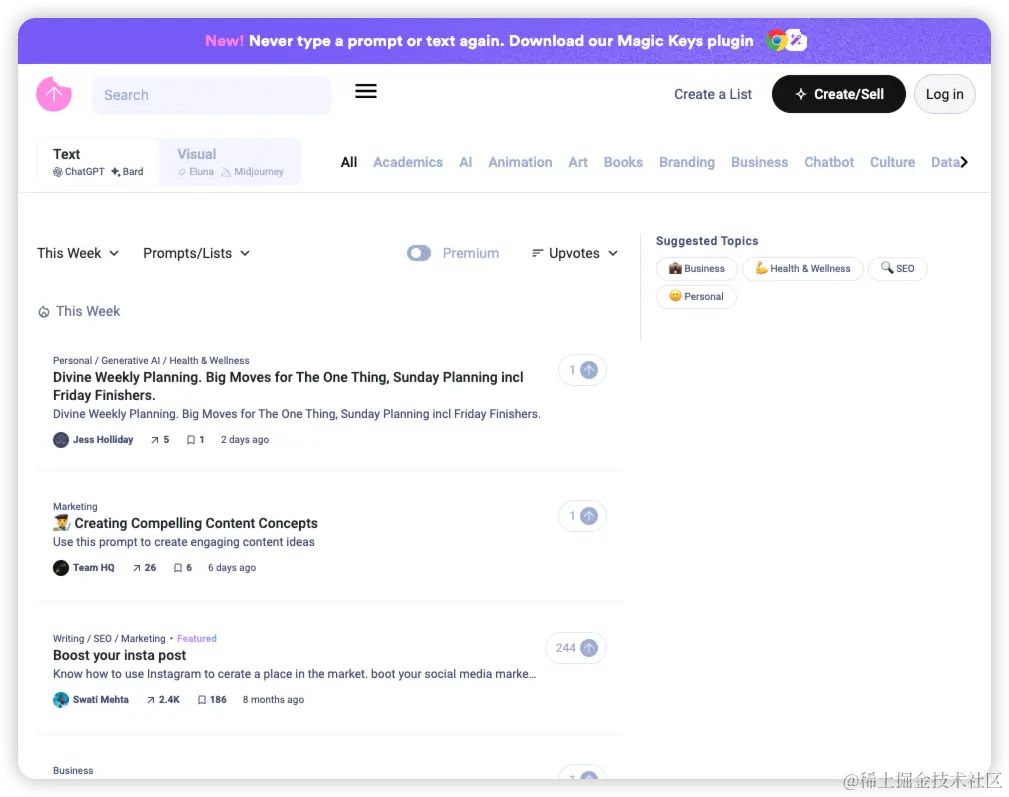Switch to the Visual tab
The image size is (1009, 797).
230,162
